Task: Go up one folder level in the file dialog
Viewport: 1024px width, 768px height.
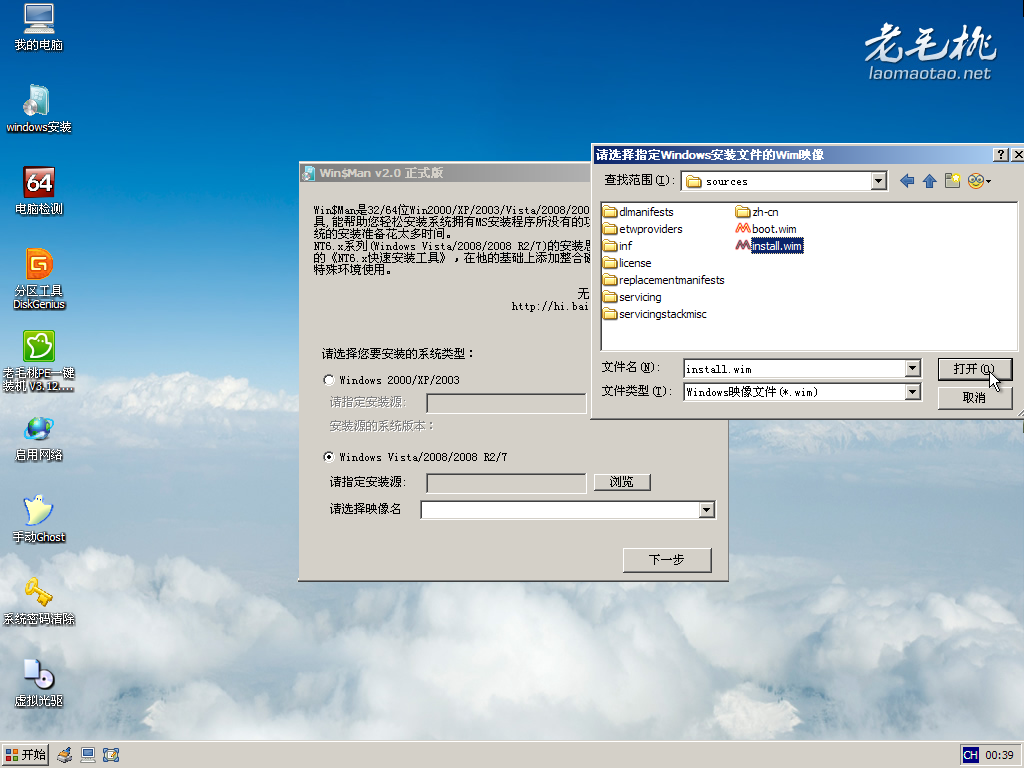Action: [x=929, y=181]
